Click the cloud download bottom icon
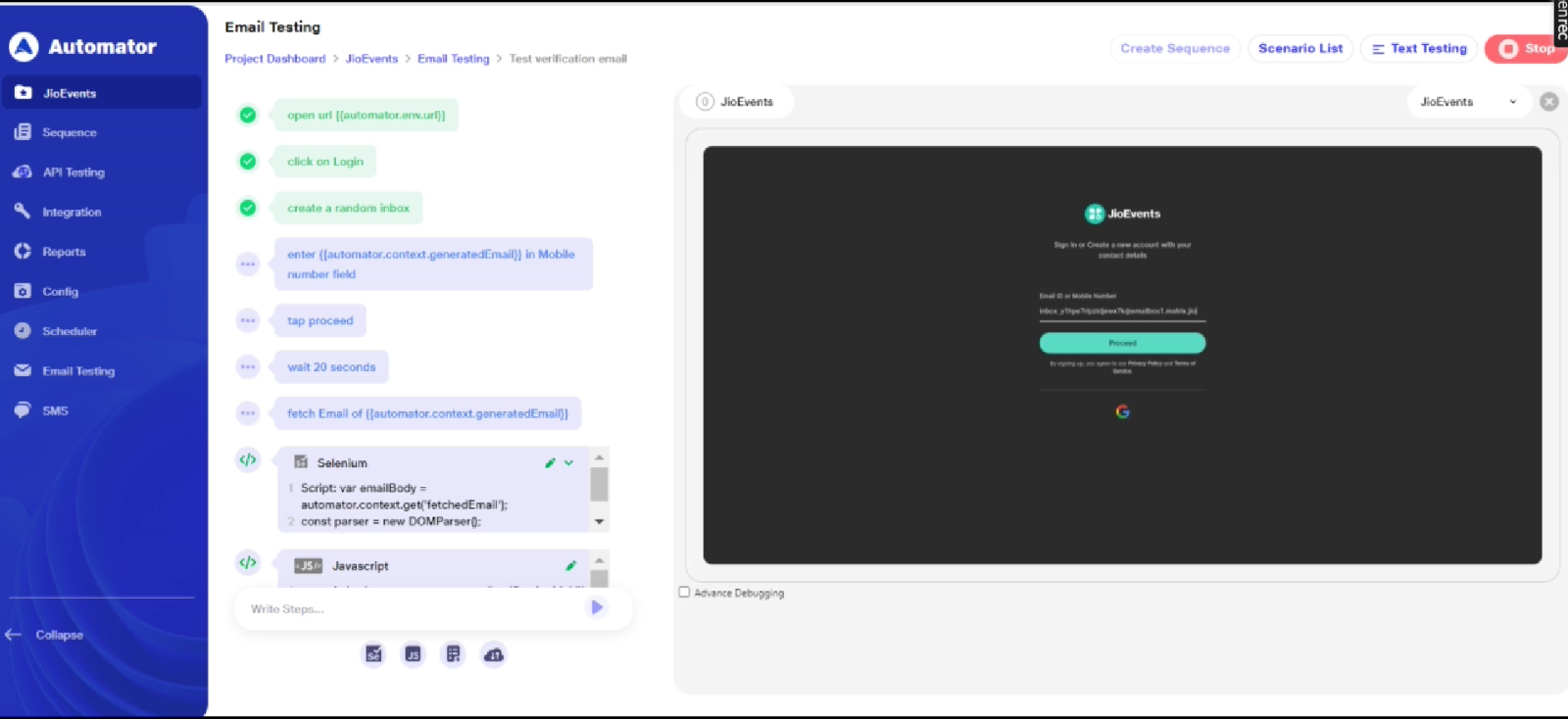Image resolution: width=1568 pixels, height=719 pixels. click(494, 654)
